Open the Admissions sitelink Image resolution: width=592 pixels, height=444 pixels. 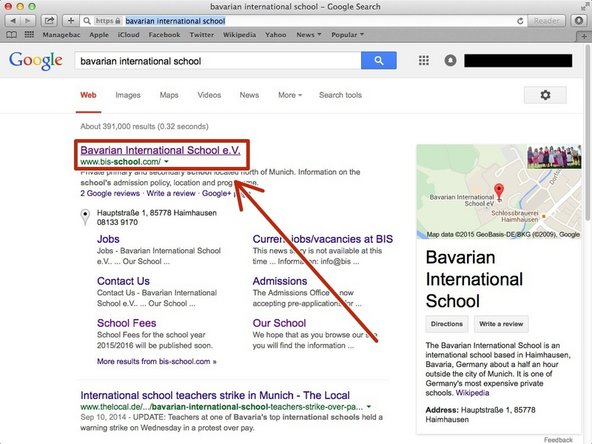point(280,281)
